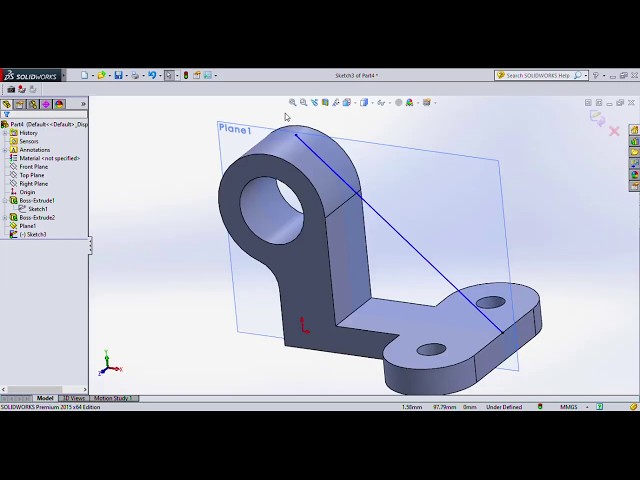Toggle the Select cursor tool
The height and width of the screenshot is (480, 640).
(x=169, y=75)
